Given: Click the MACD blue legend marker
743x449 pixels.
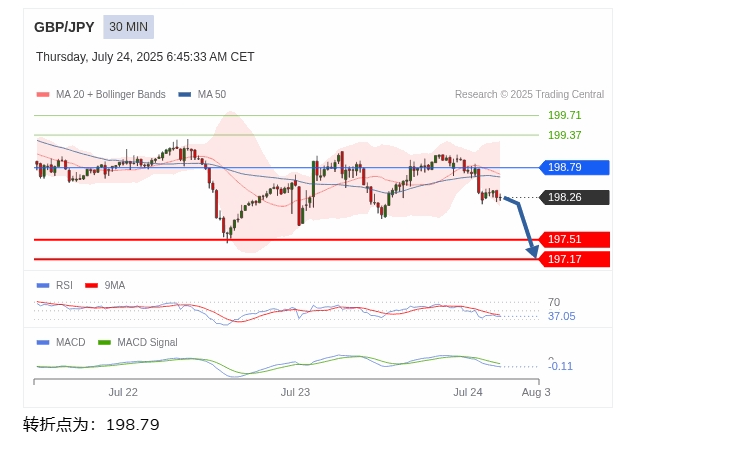Looking at the screenshot, I should click(x=43, y=342).
